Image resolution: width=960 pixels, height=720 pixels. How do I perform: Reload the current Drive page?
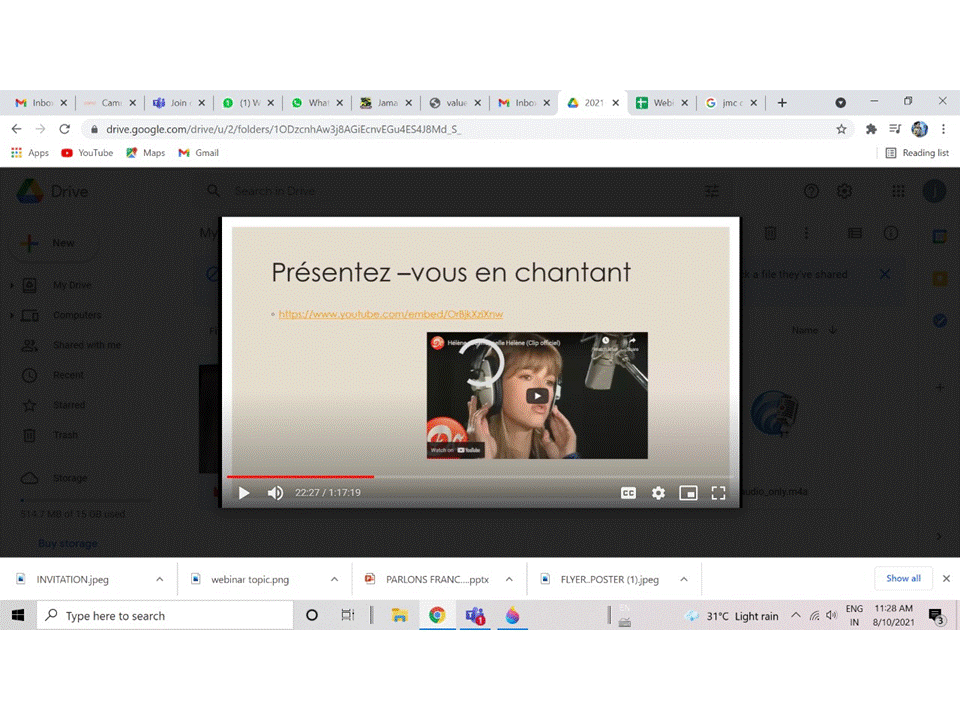point(64,129)
